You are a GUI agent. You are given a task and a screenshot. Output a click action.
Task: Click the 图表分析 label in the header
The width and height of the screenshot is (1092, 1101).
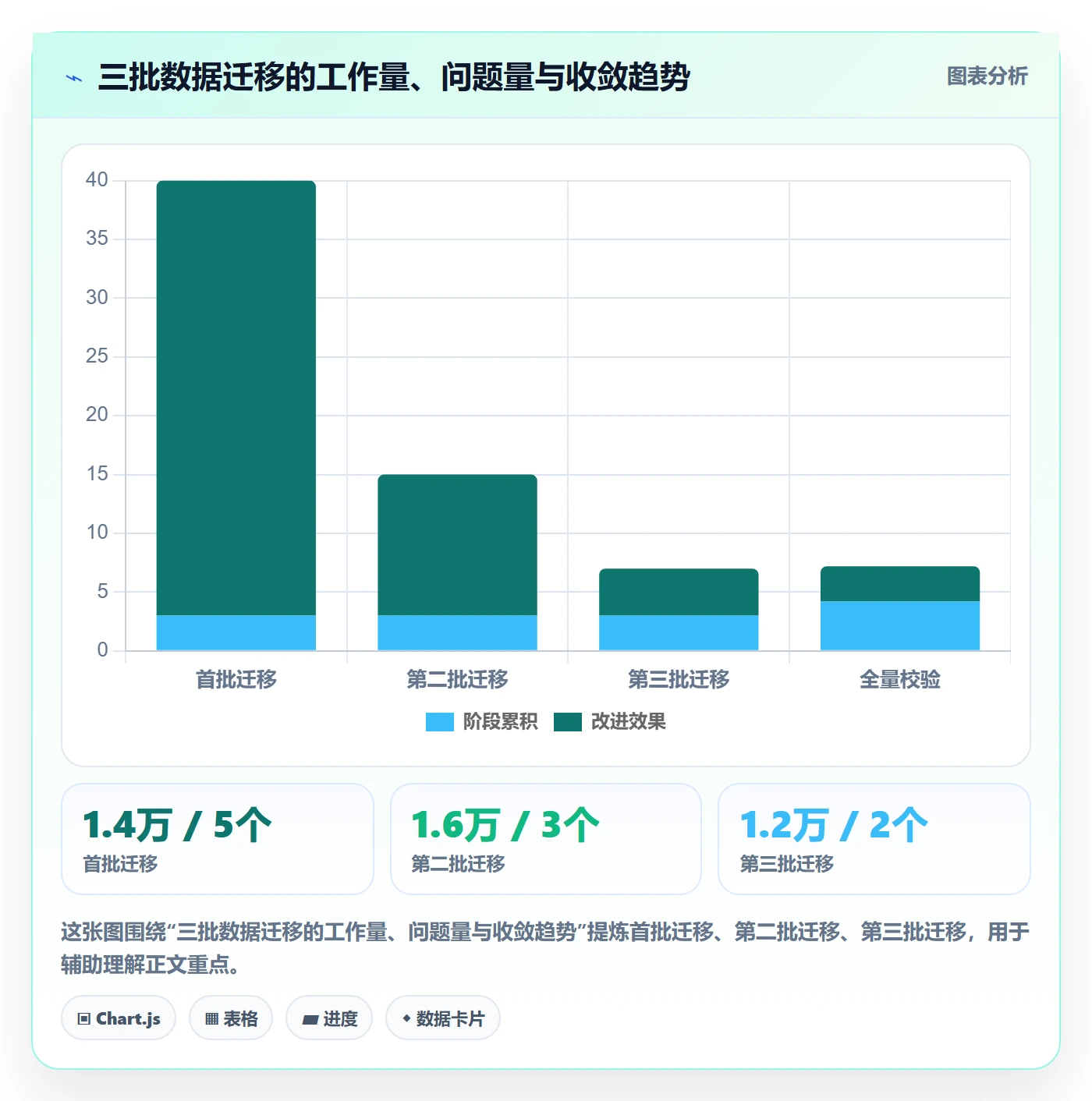point(987,76)
